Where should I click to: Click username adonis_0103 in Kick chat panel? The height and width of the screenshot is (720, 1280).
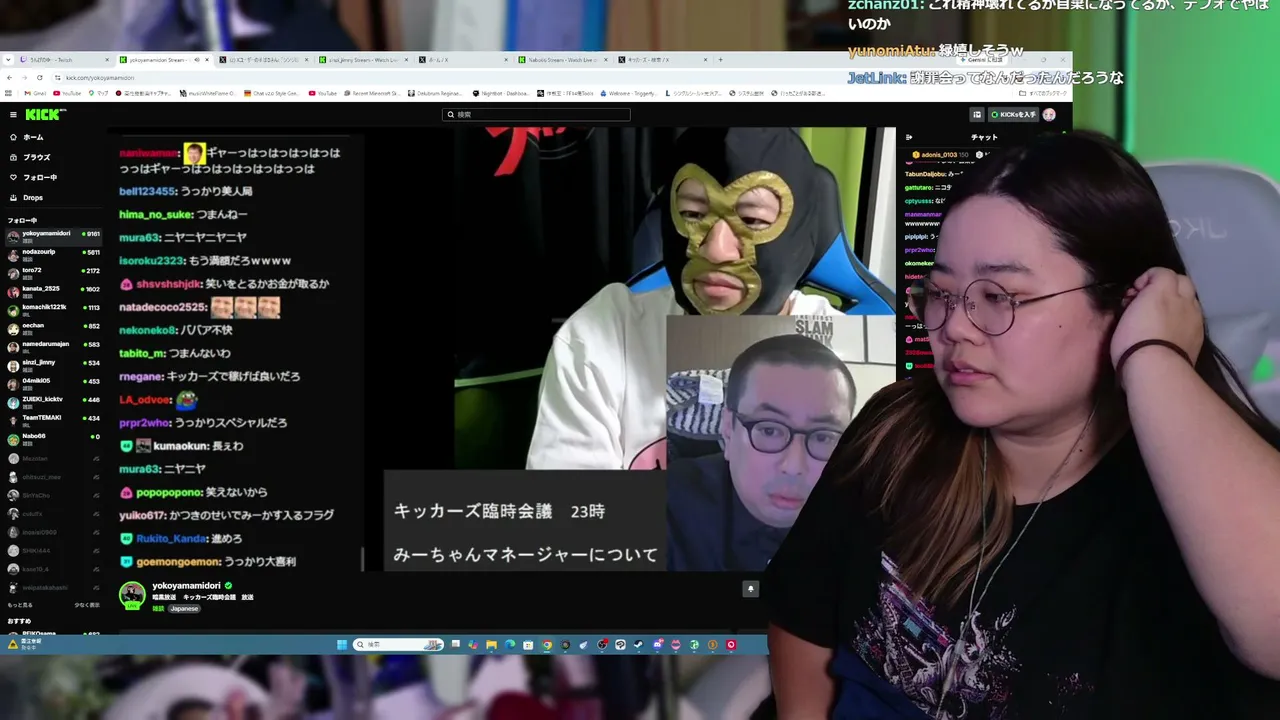[x=939, y=155]
